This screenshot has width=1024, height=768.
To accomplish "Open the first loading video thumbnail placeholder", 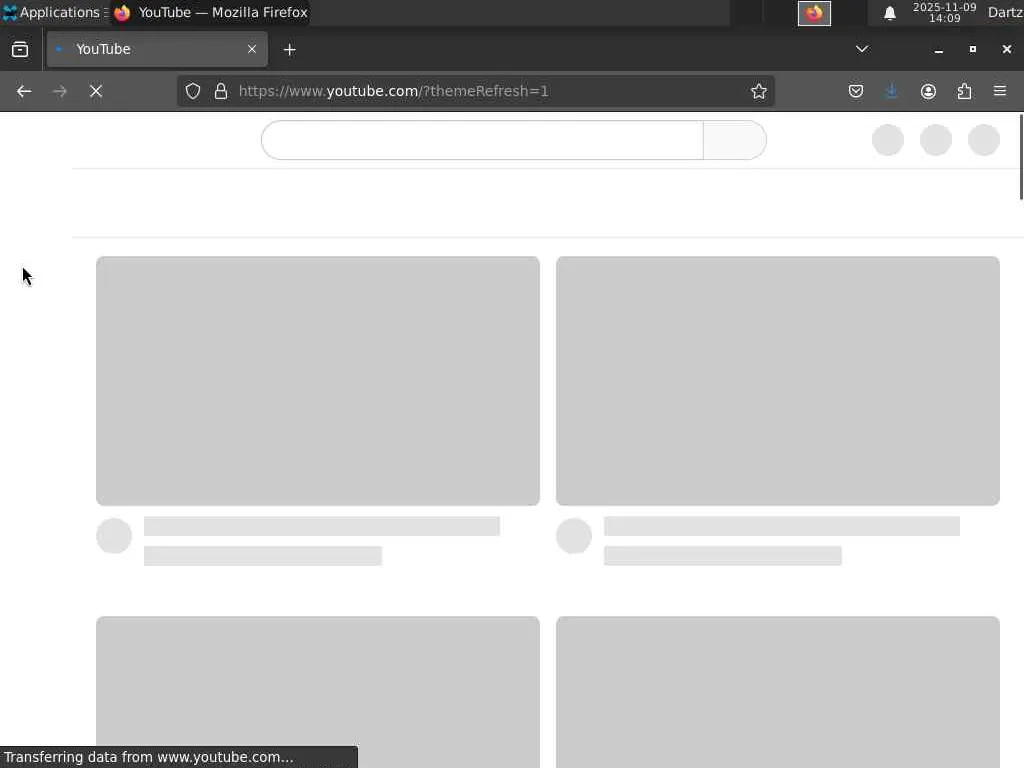I will (x=318, y=381).
